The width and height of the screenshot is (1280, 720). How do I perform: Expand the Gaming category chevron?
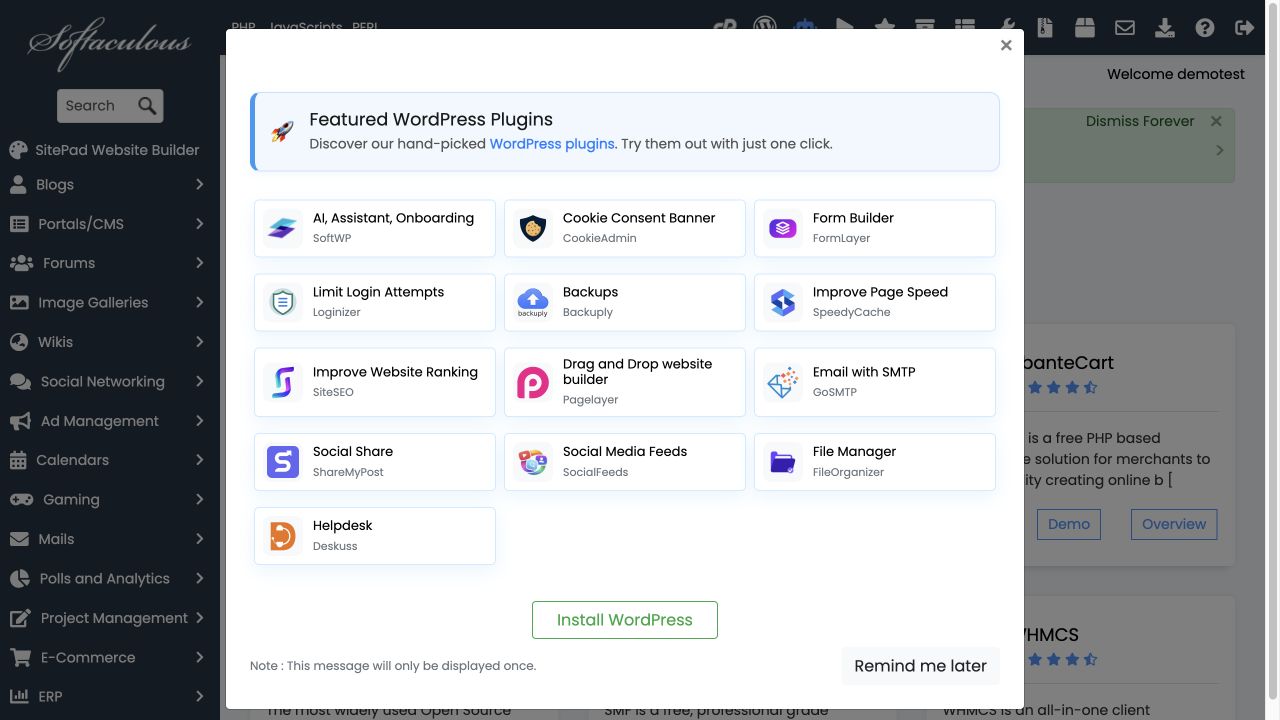199,500
